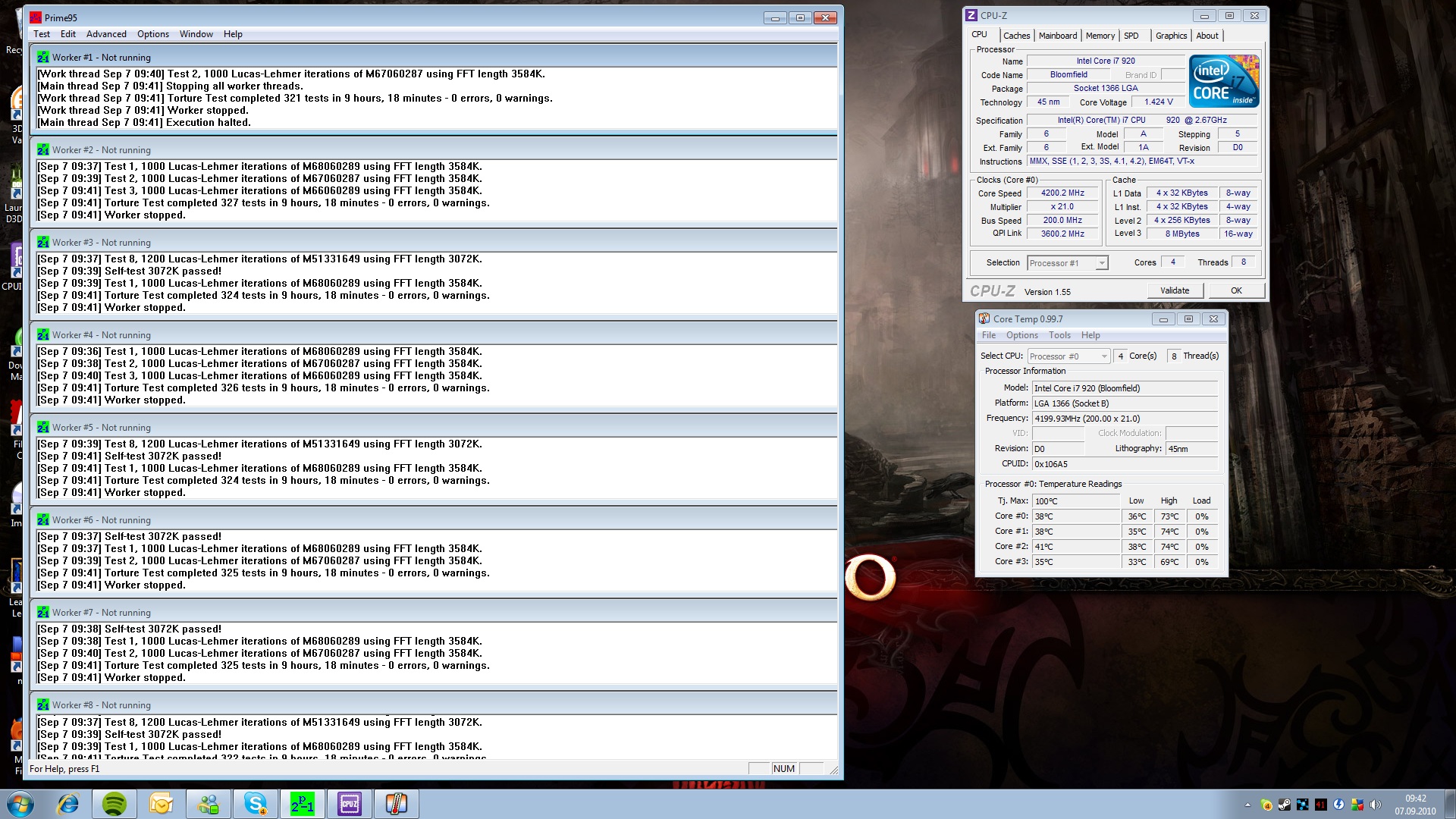The height and width of the screenshot is (819, 1456).
Task: Launch Internet Explorer from the taskbar
Action: (x=68, y=804)
